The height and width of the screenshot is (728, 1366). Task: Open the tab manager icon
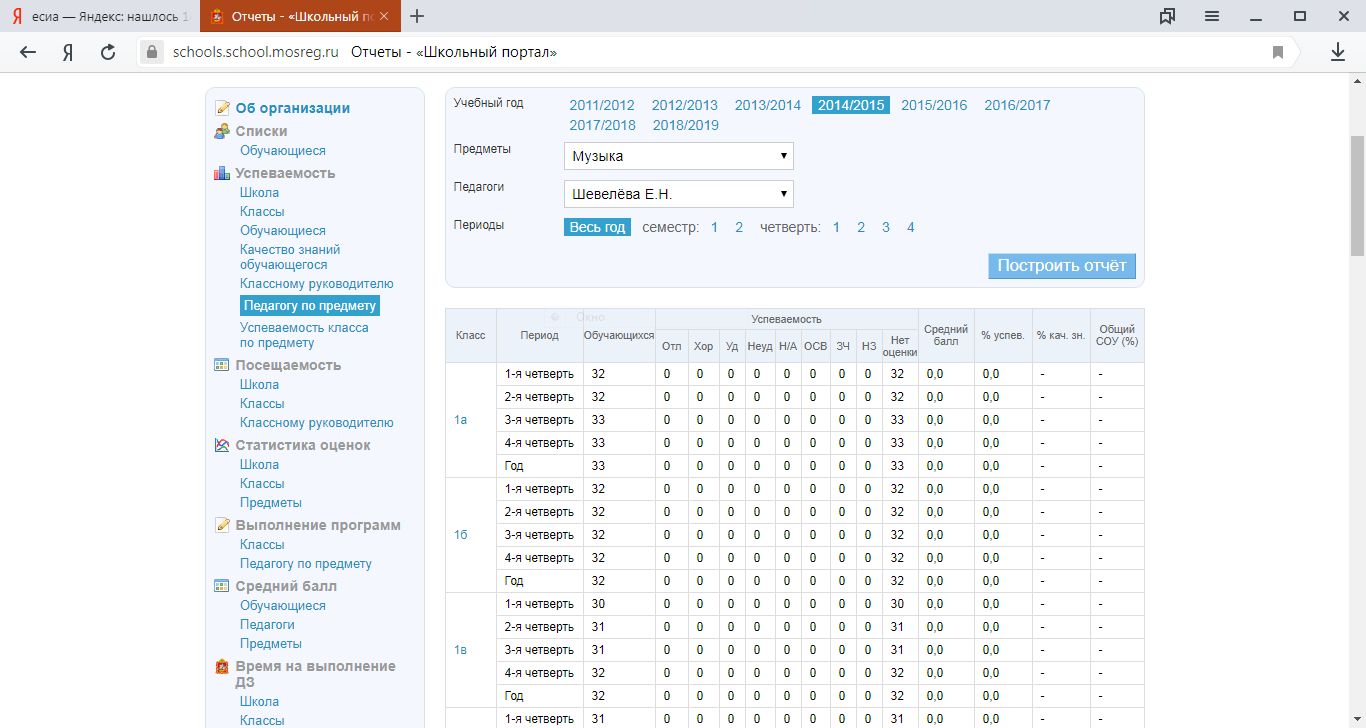[x=1167, y=16]
